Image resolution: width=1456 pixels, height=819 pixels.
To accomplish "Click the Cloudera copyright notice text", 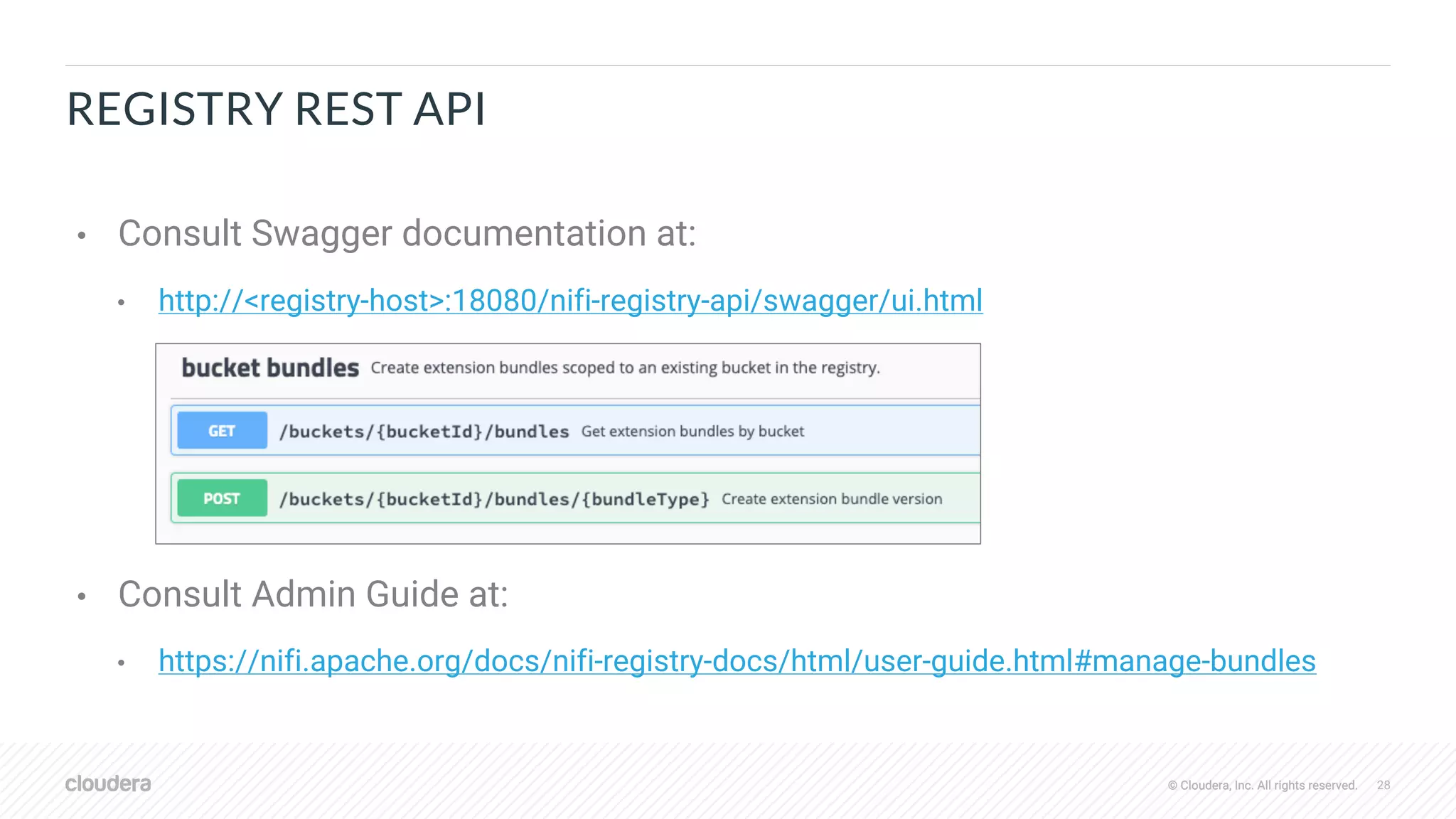I will coord(1263,786).
